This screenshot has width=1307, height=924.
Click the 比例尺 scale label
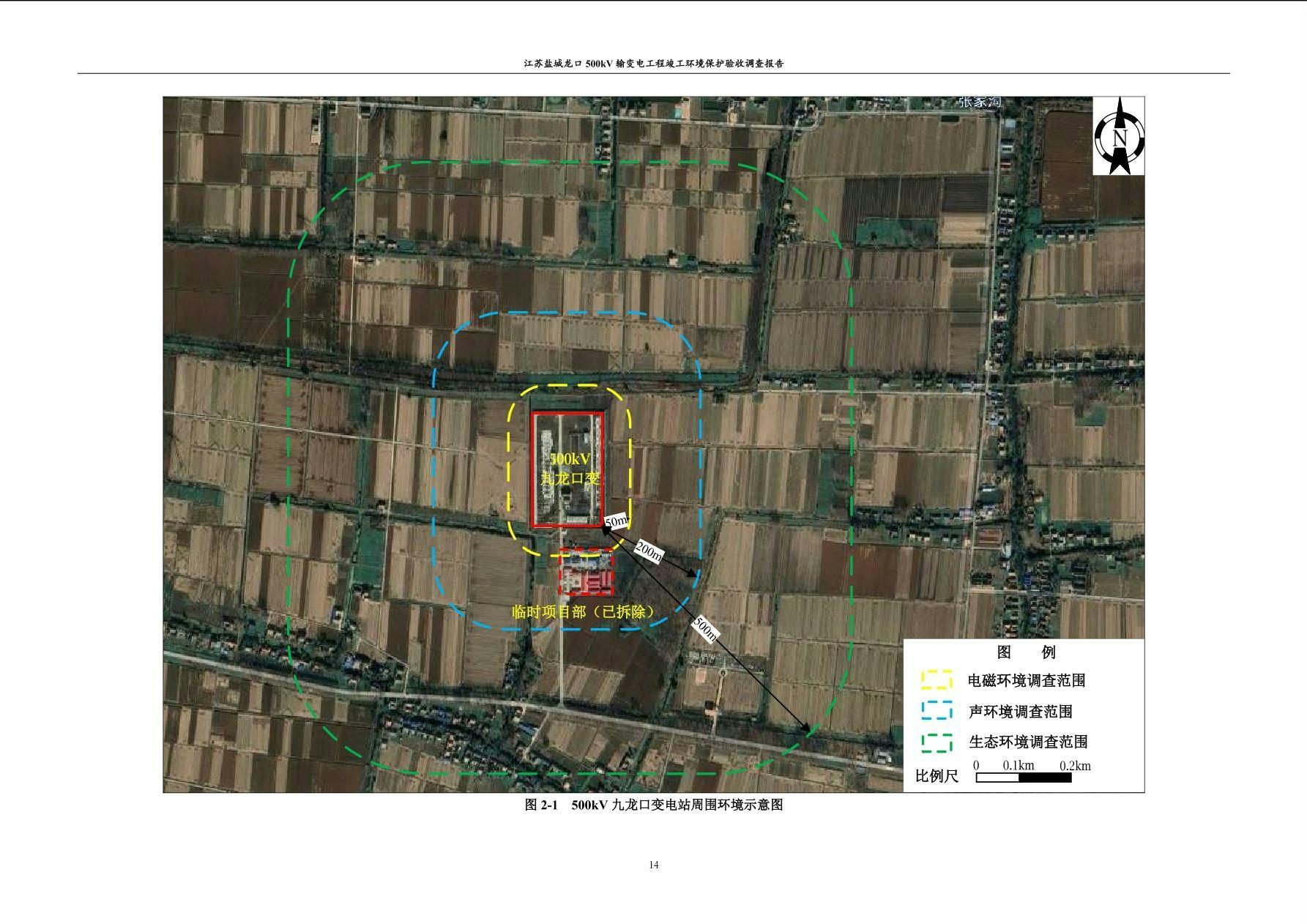coord(937,775)
